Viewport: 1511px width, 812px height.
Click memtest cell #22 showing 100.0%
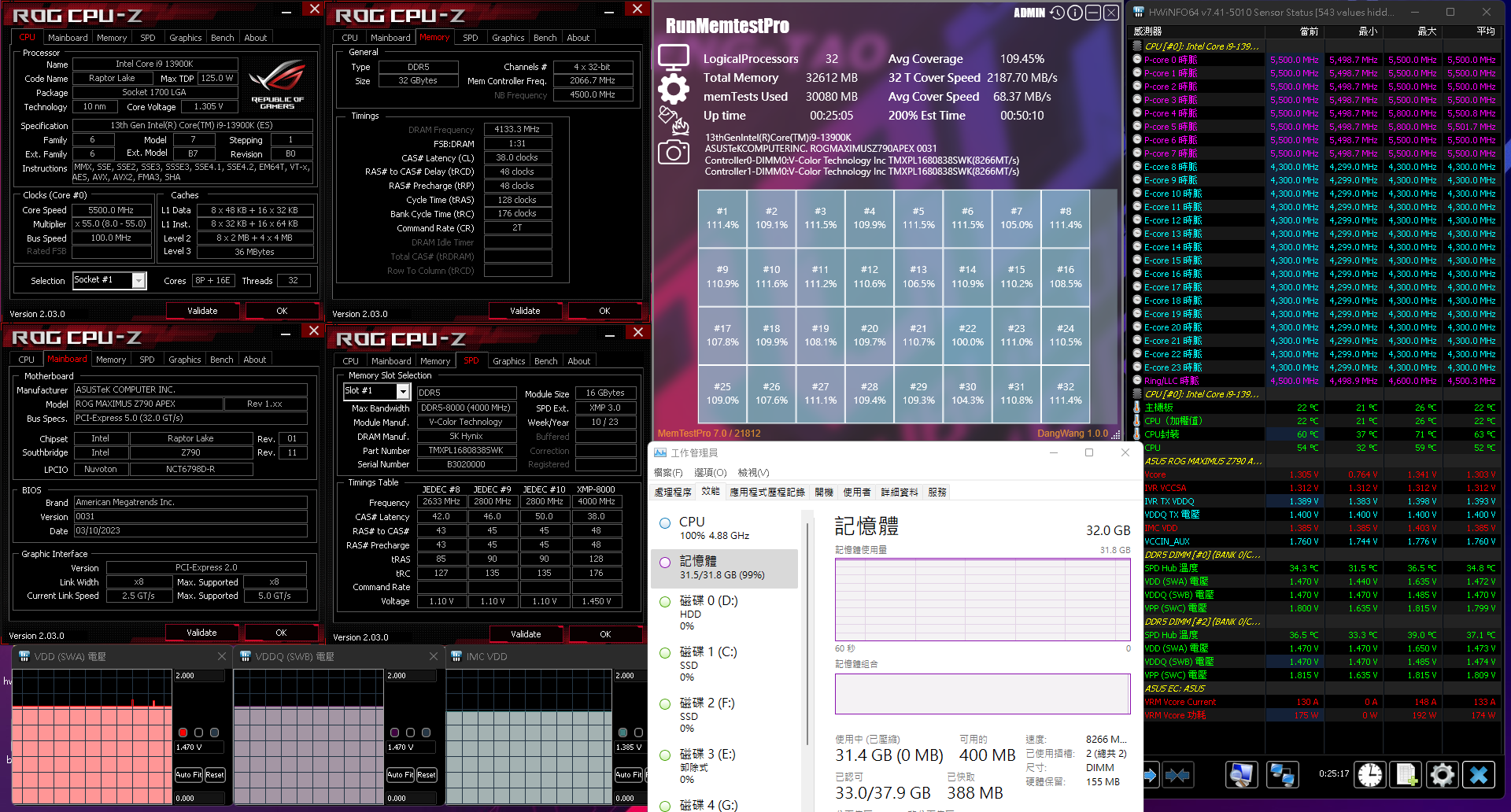(967, 335)
